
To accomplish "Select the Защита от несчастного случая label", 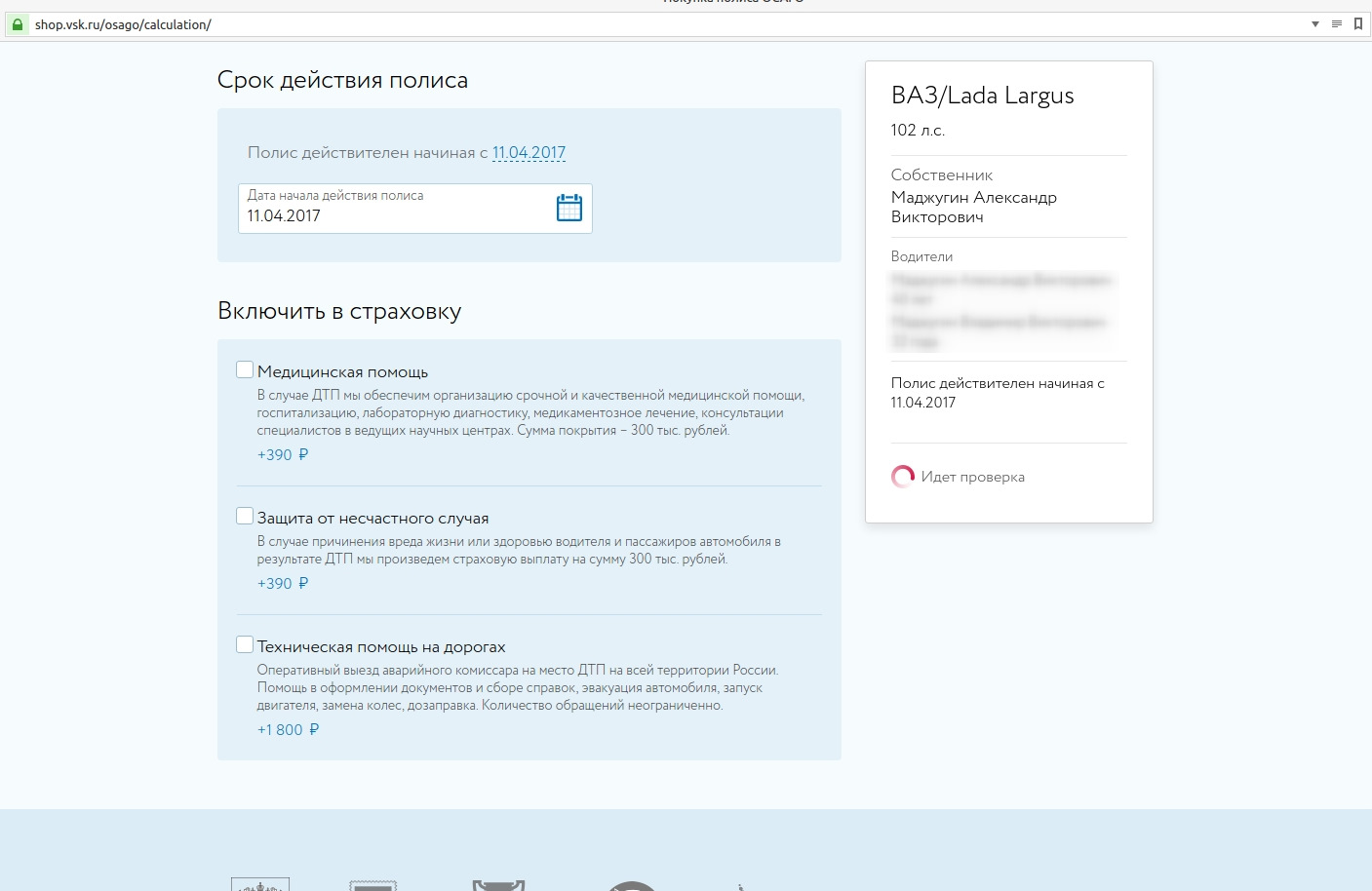I will pyautogui.click(x=372, y=519).
